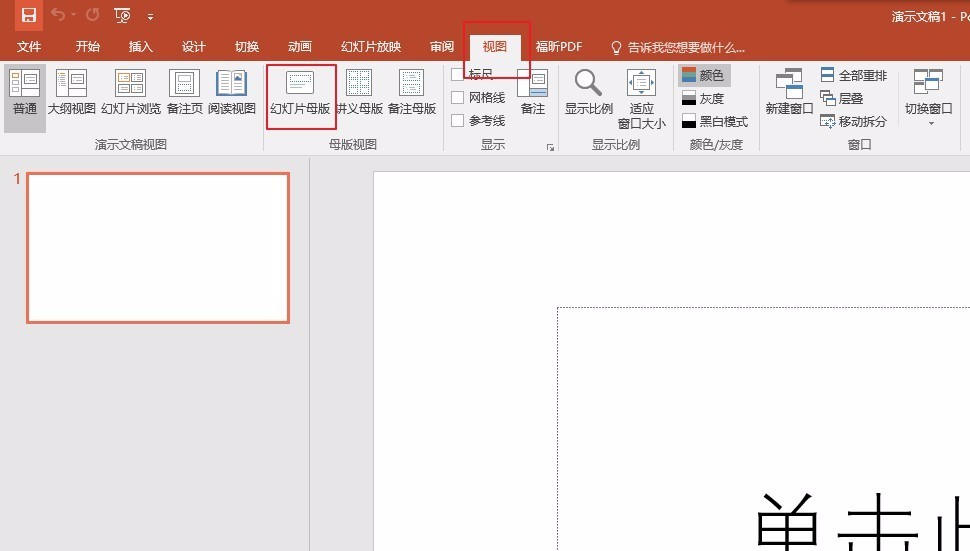Viewport: 970px width, 551px height.
Task: Switch to the 审阅 ribbon tab
Action: coord(442,46)
